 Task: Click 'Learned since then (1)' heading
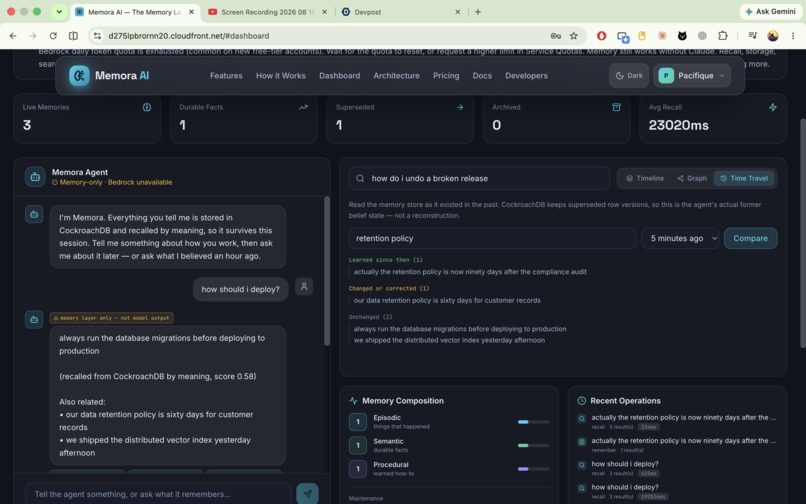386,260
